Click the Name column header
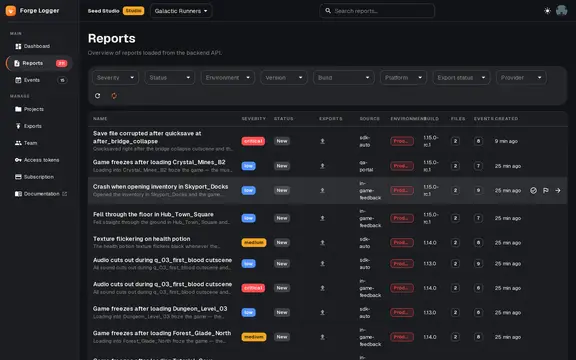The image size is (576, 360). (100, 119)
